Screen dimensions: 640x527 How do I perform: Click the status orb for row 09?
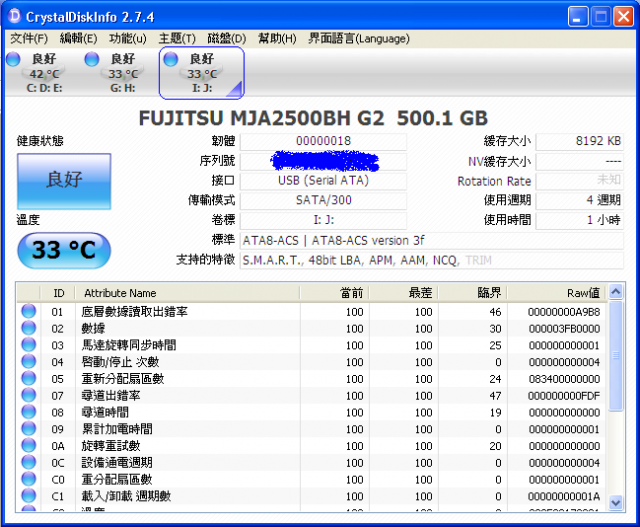[29, 428]
